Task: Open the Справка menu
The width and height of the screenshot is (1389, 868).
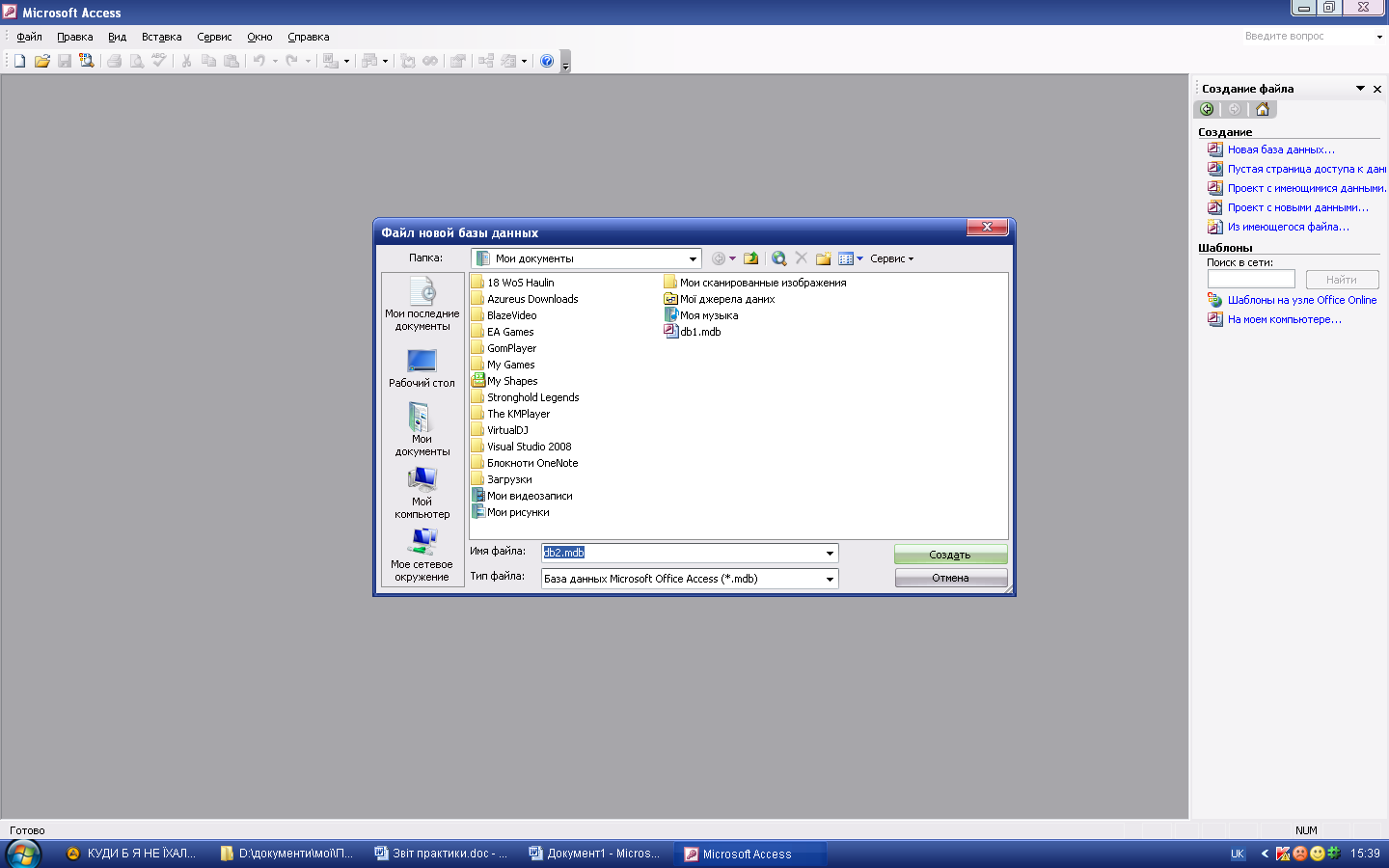Action: [x=309, y=37]
